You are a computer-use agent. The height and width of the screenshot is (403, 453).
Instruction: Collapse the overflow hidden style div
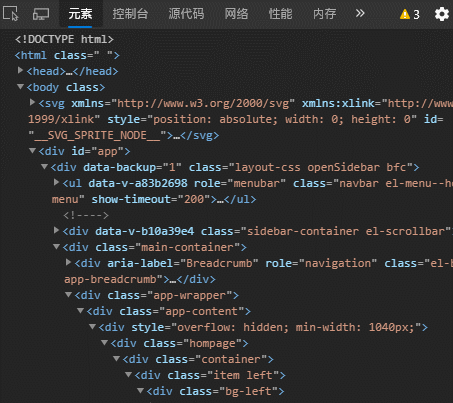click(x=92, y=327)
